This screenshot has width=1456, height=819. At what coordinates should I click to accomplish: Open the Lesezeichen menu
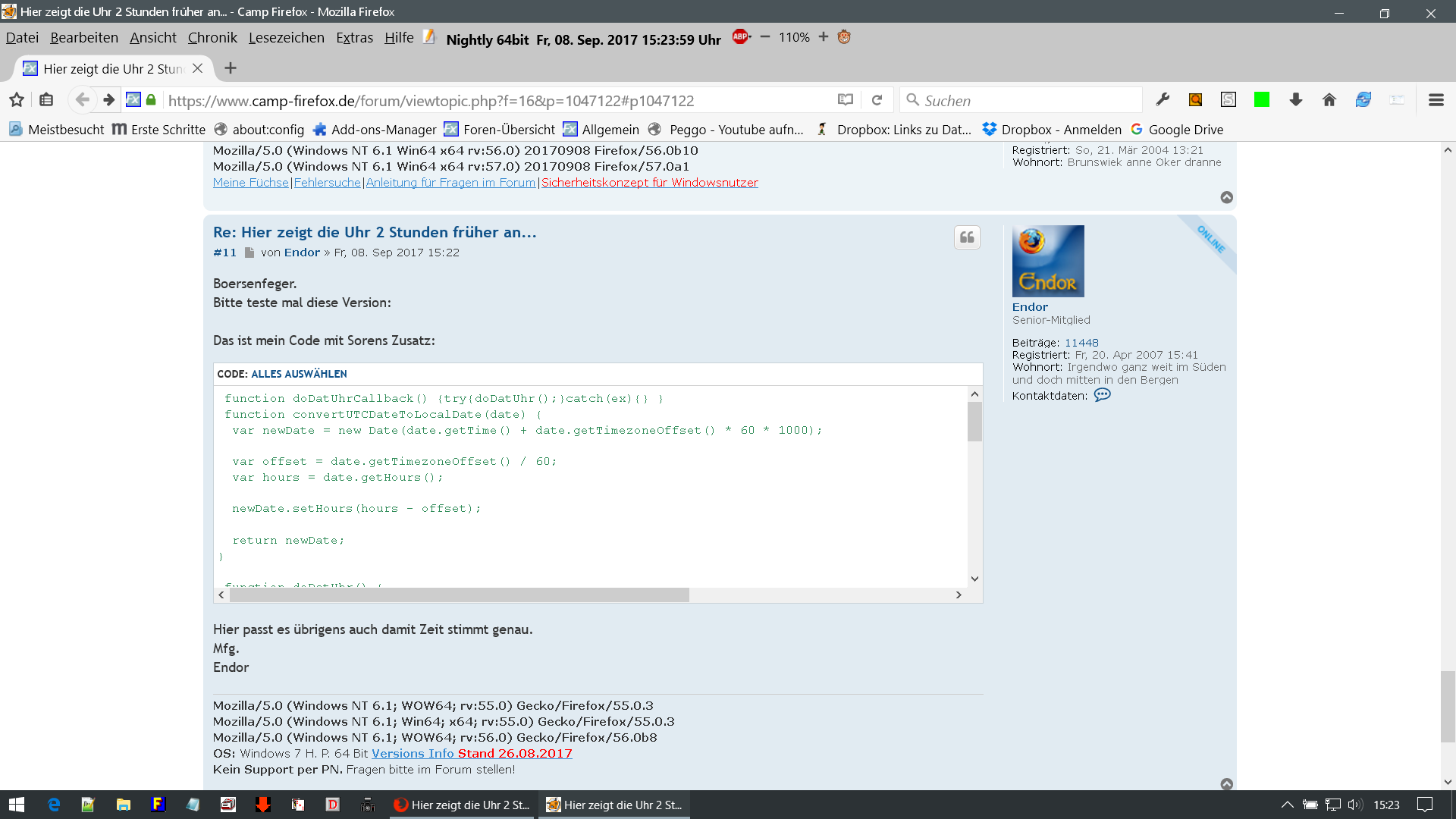tap(286, 38)
